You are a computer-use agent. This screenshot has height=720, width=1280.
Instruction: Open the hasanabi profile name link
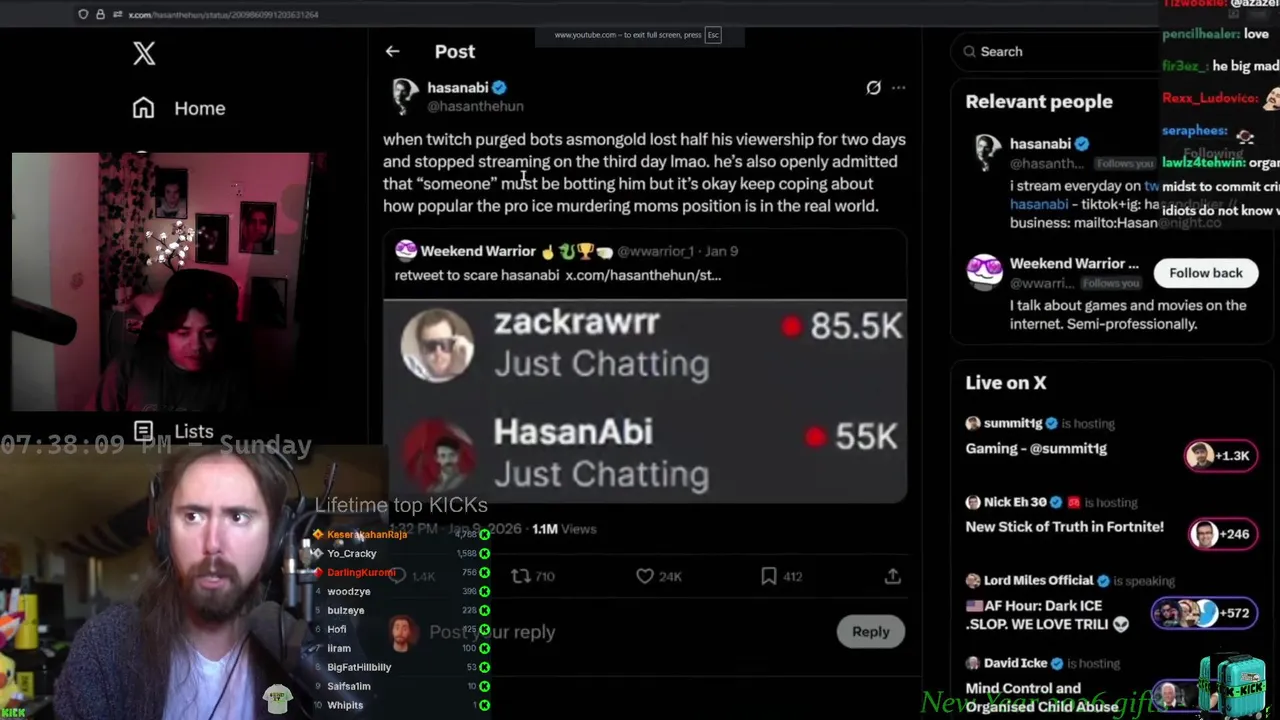click(x=457, y=88)
